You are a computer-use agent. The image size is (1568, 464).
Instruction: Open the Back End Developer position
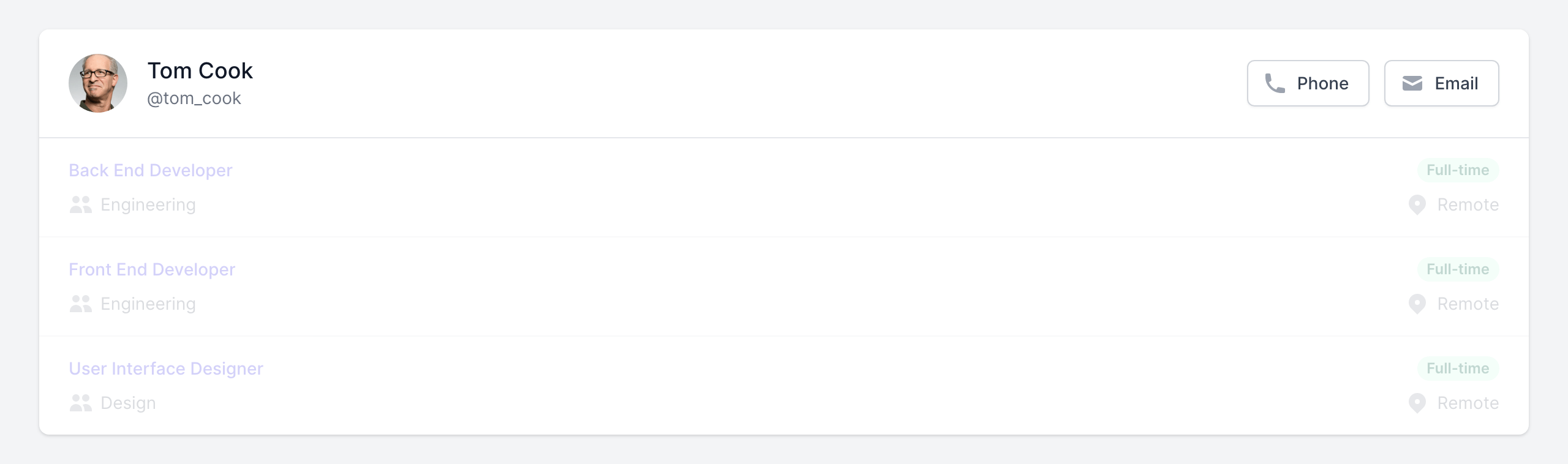[x=151, y=170]
